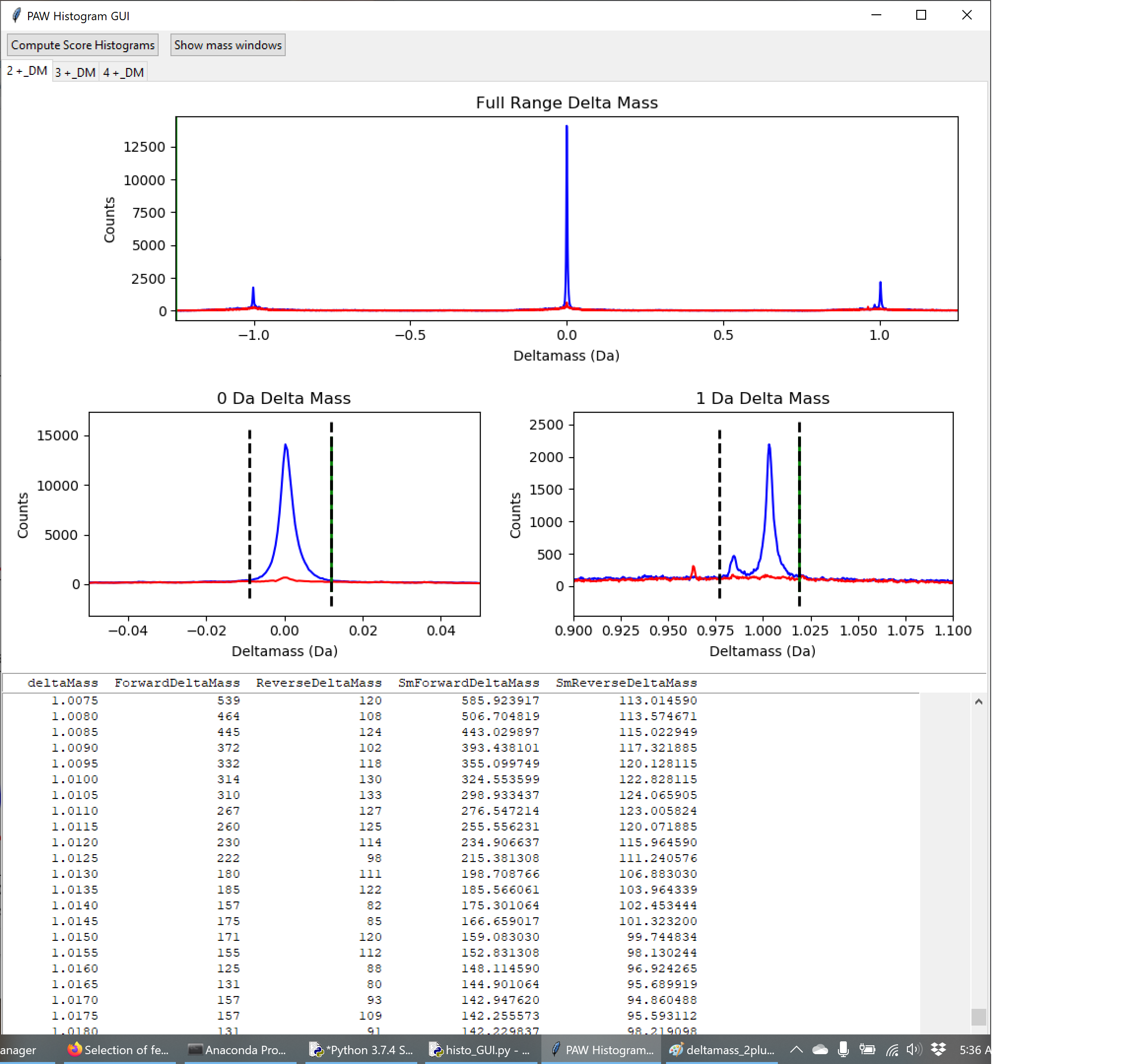This screenshot has width=1135, height=1064.
Task: Click the deltaMass value 1.0150
Action: (x=75, y=937)
